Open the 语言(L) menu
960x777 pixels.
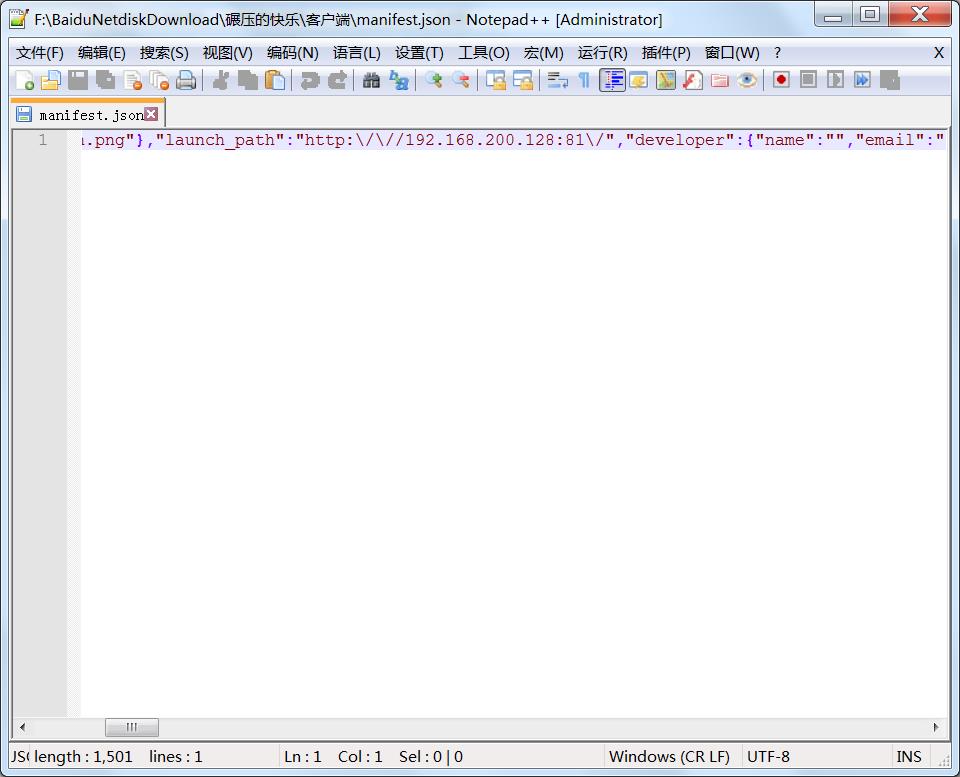pos(356,53)
